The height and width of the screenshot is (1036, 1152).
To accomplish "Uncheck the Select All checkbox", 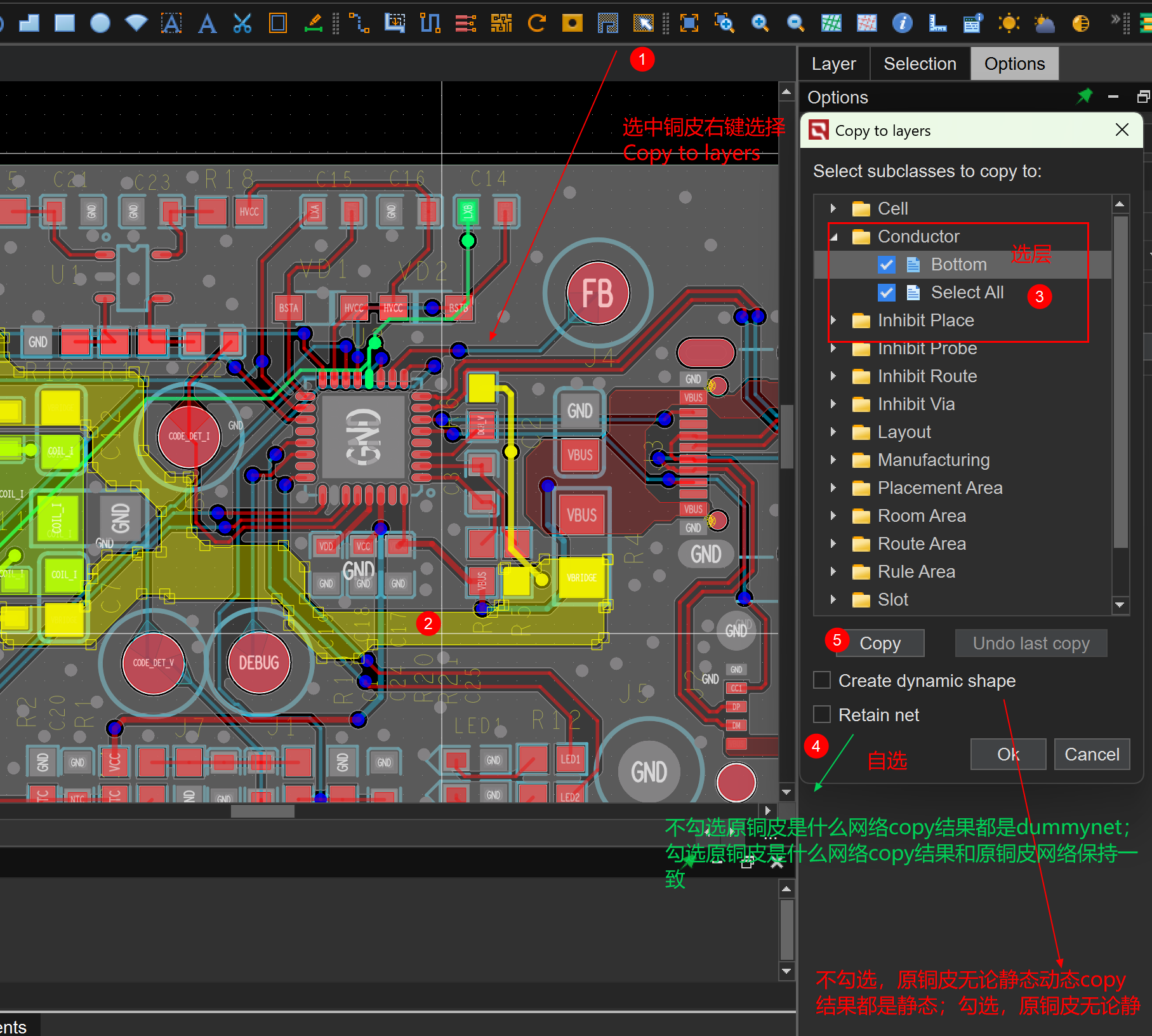I will tap(887, 293).
